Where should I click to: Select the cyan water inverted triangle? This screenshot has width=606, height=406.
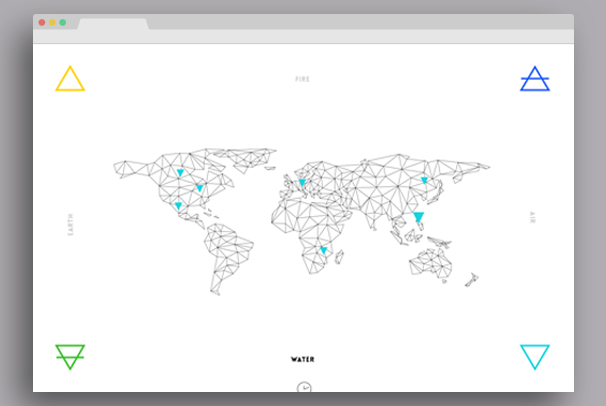click(535, 356)
